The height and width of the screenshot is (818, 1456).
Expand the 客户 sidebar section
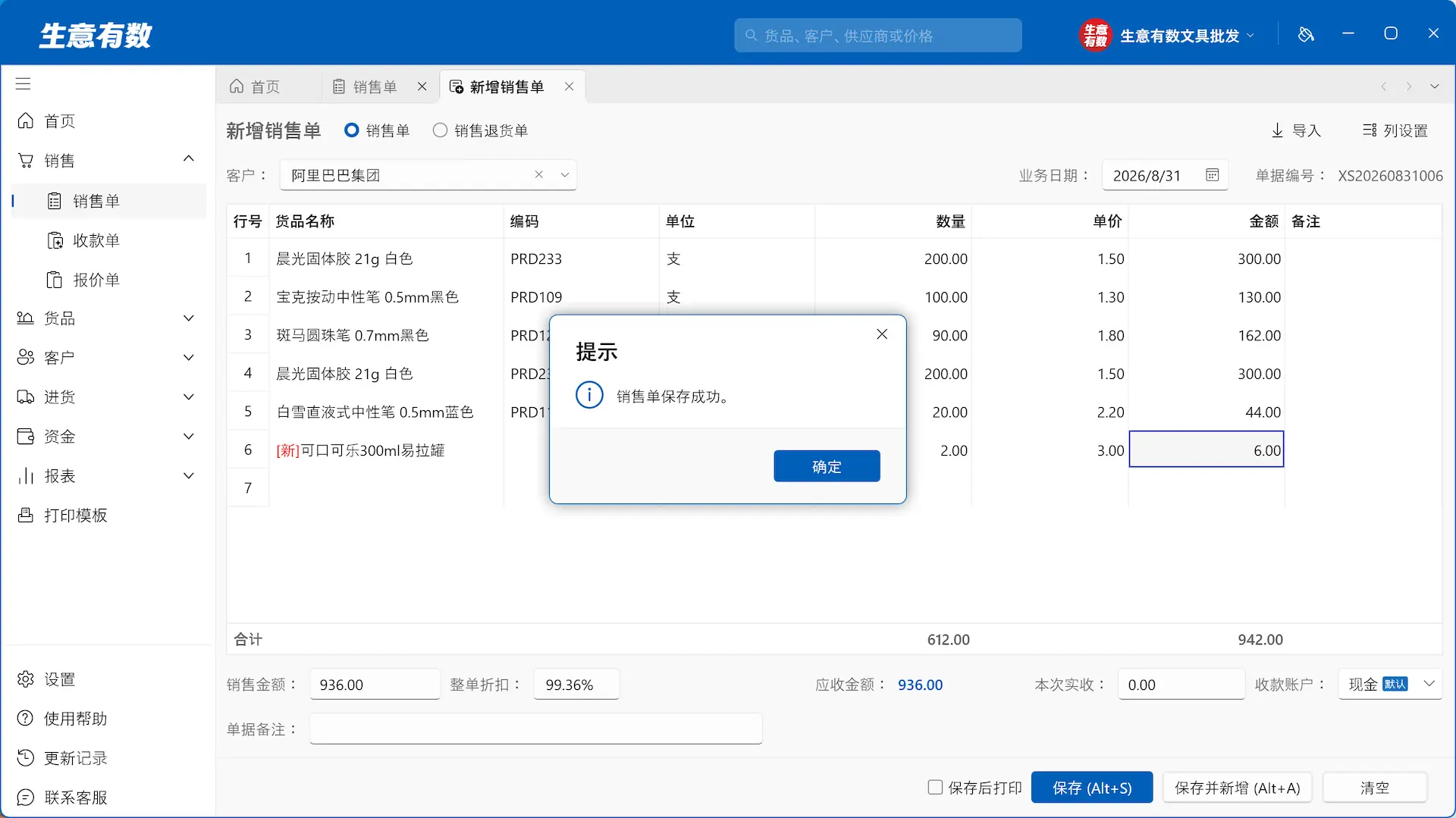(x=189, y=358)
